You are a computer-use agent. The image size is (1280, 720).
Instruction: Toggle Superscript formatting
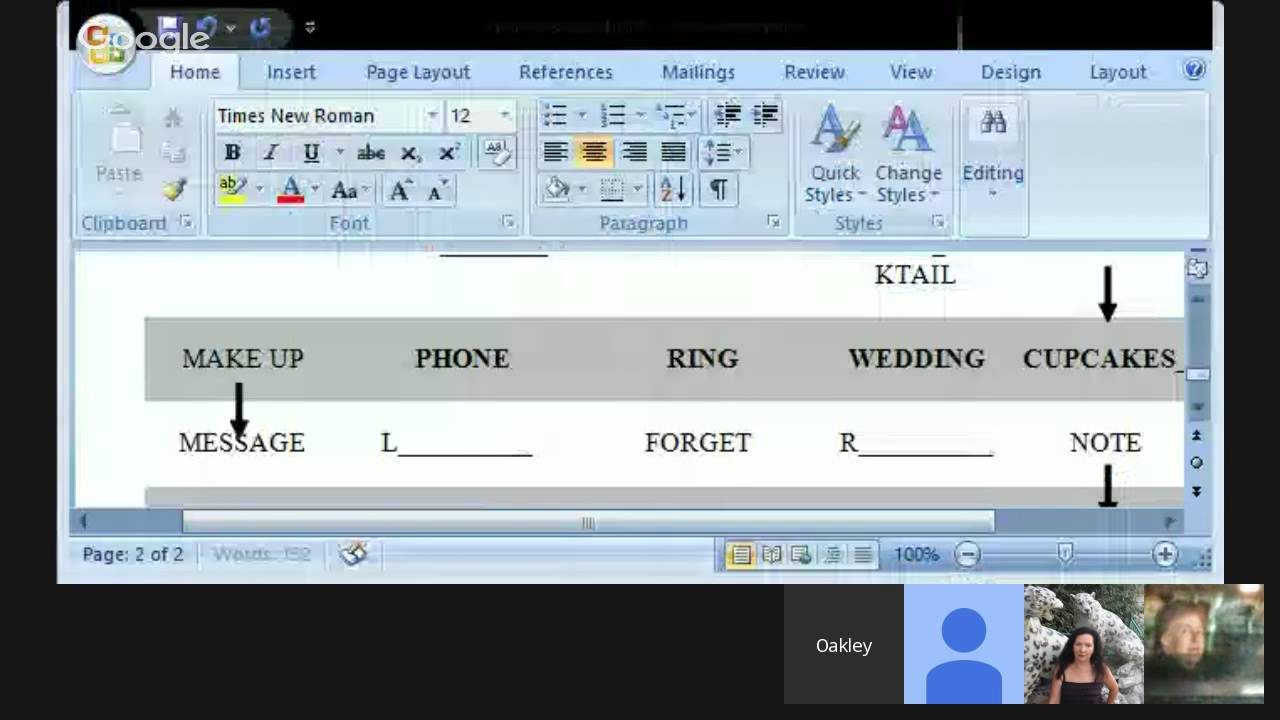(x=449, y=153)
